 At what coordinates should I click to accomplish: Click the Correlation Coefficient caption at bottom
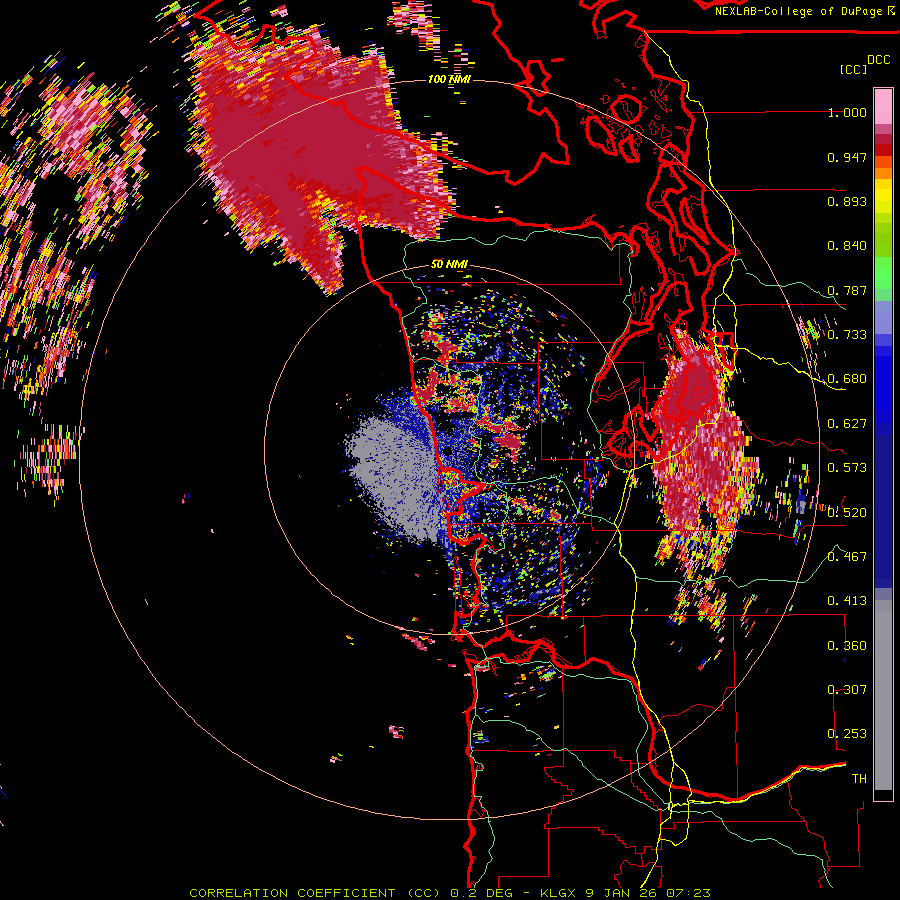pyautogui.click(x=450, y=893)
